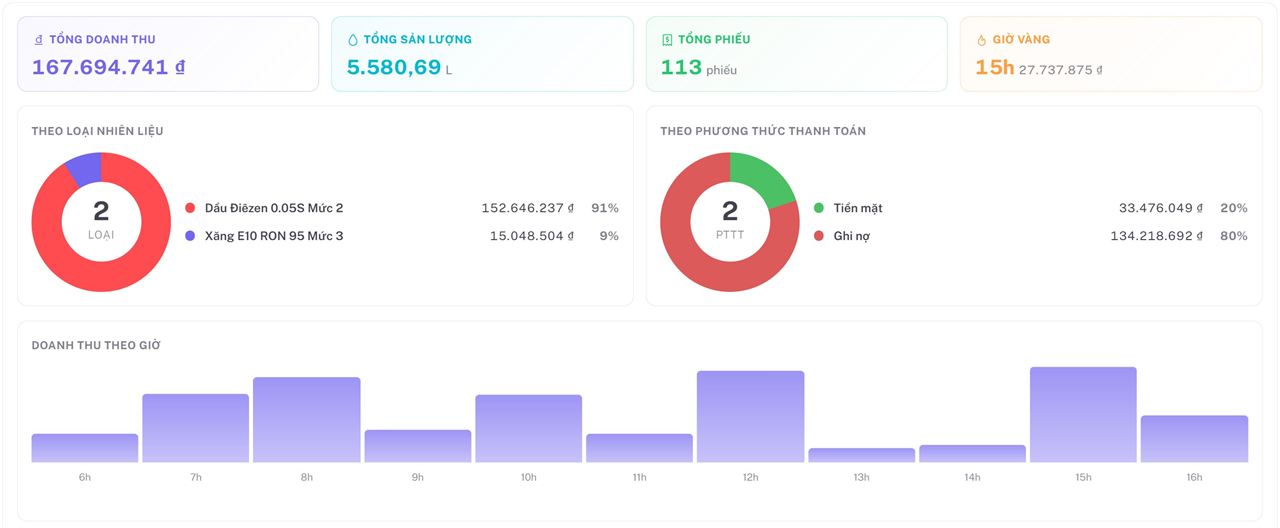The width and height of the screenshot is (1280, 528).
Task: Click the fuel type donut chart center
Action: (101, 222)
